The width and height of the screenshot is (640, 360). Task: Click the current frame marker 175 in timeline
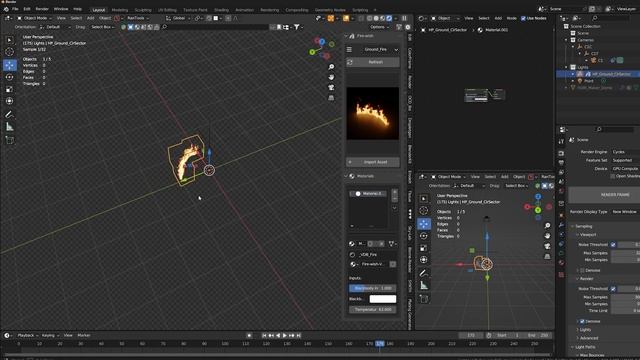click(380, 344)
